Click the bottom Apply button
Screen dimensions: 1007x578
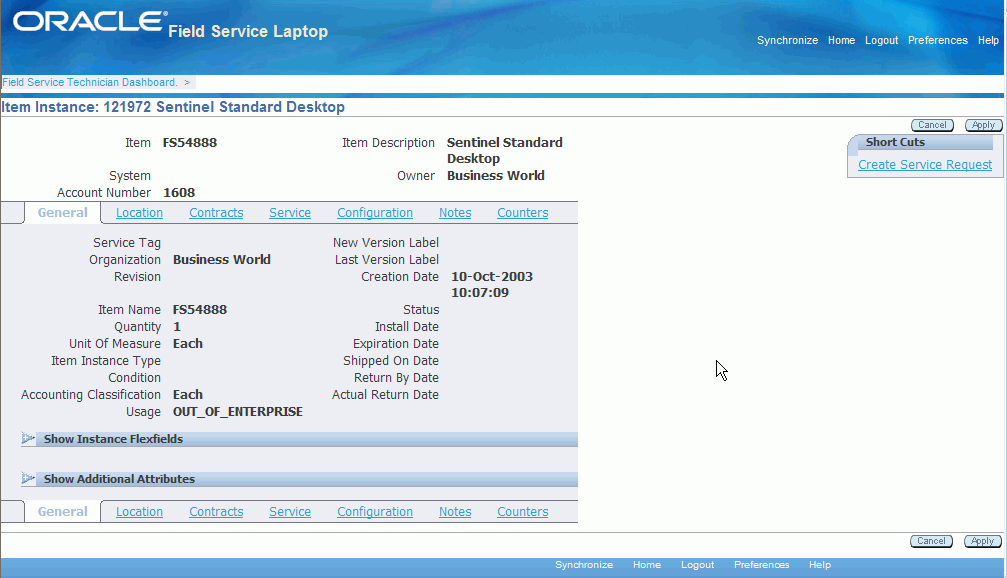pos(983,541)
